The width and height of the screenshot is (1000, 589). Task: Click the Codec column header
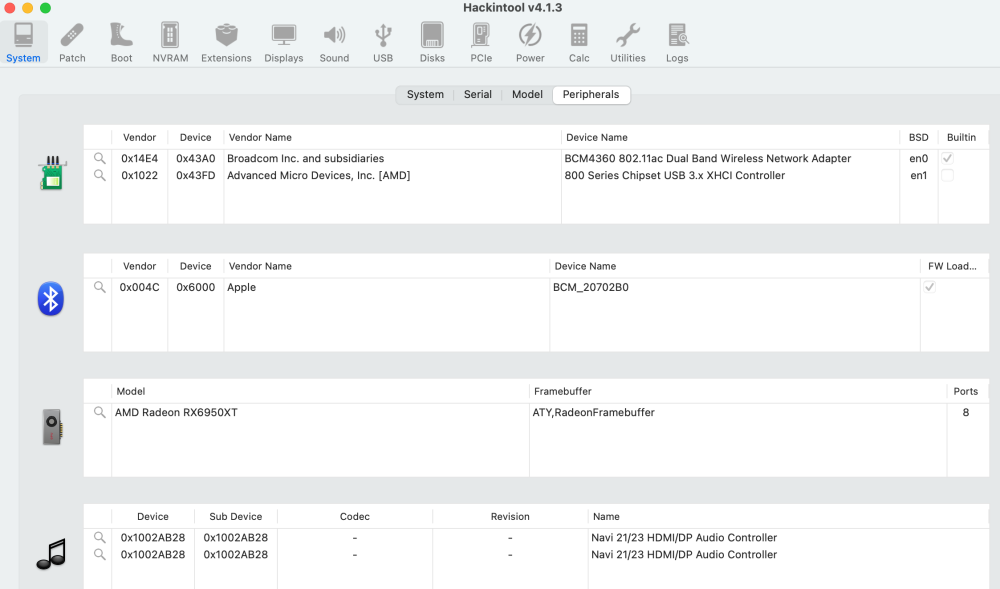[x=355, y=516]
